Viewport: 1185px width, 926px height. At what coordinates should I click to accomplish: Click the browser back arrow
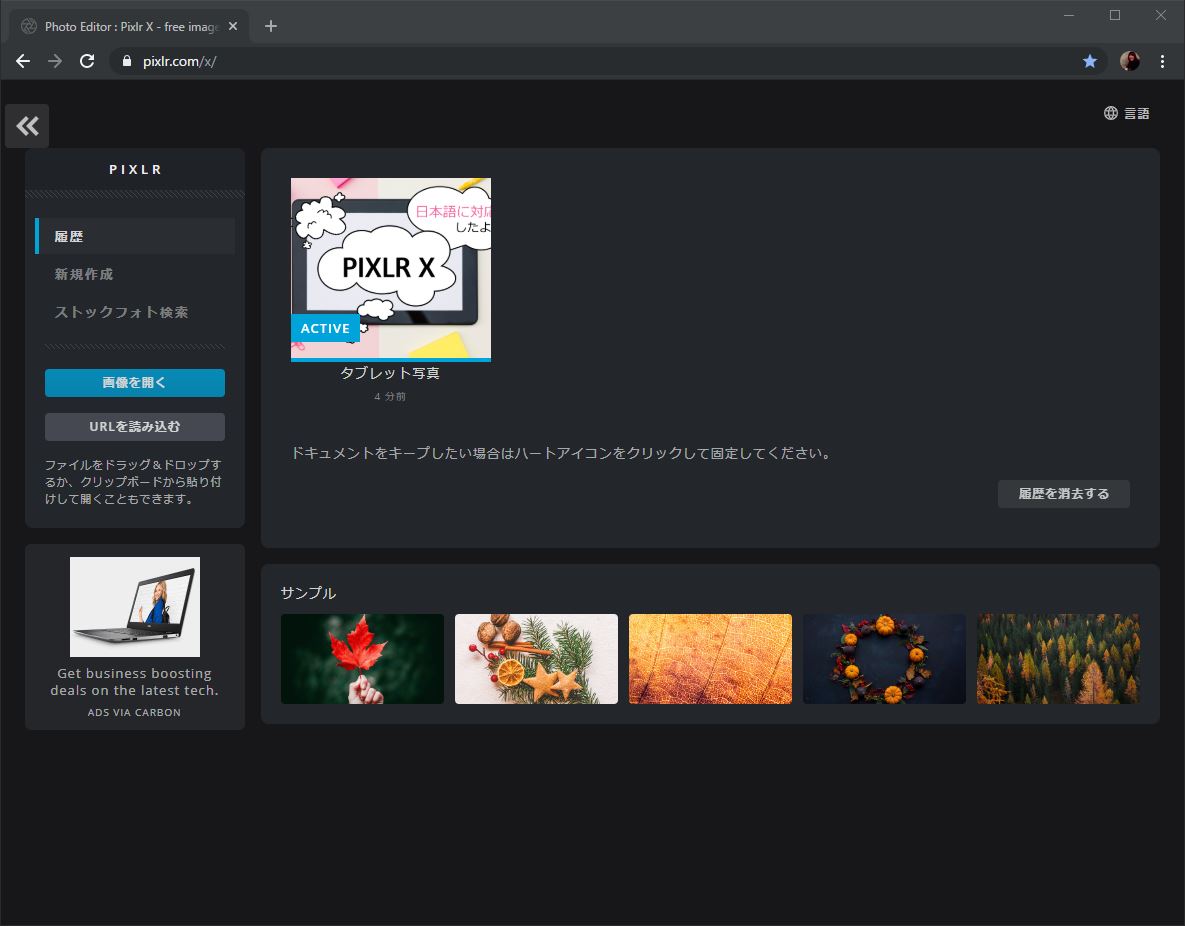point(23,61)
